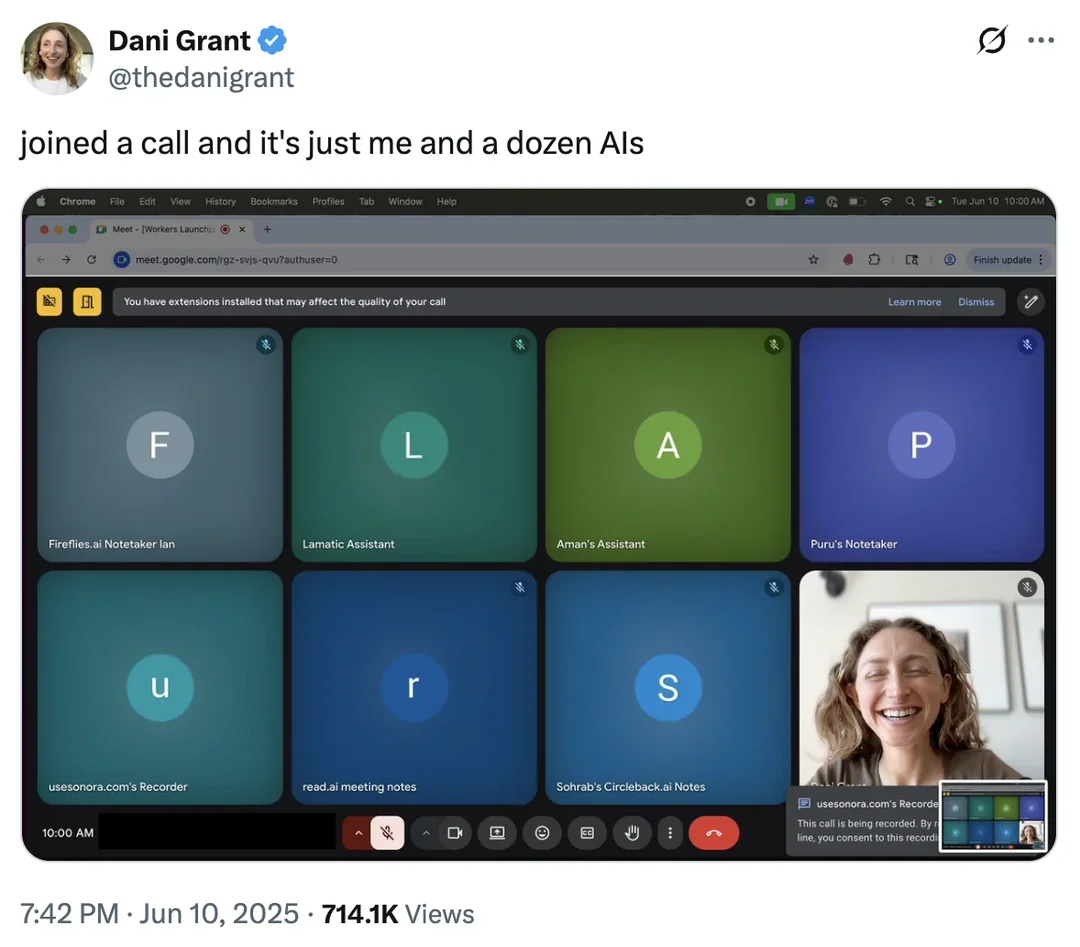Open the tweet's three-dot more menu
This screenshot has width=1080, height=947.
point(1041,40)
